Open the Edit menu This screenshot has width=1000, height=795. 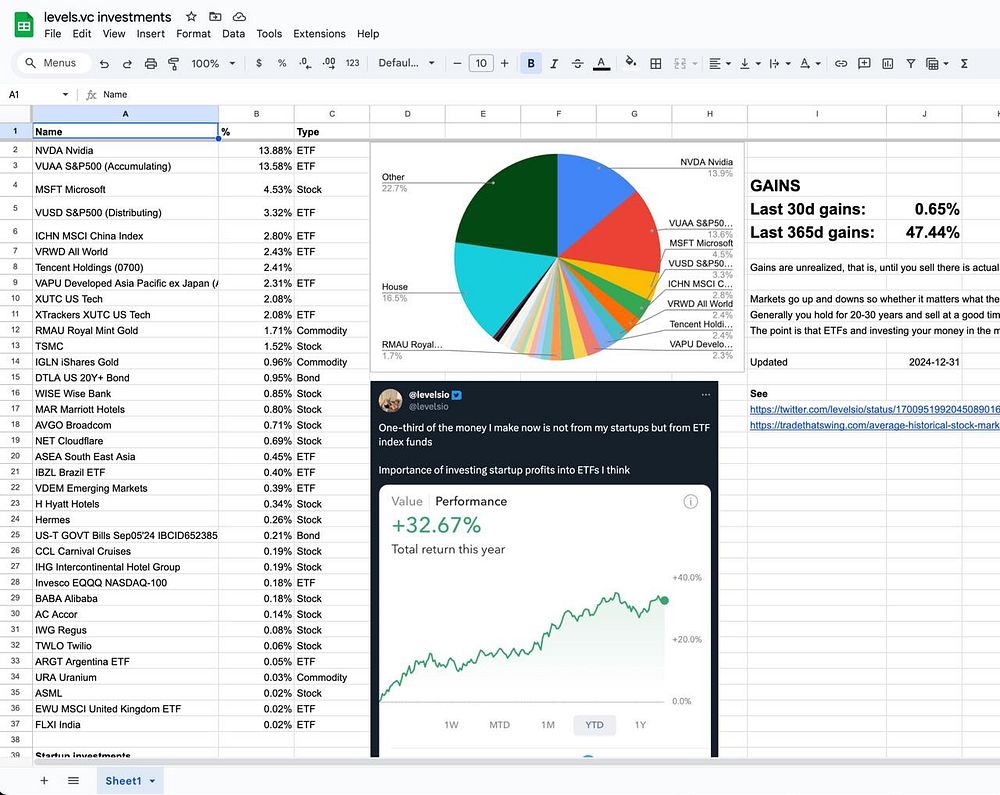(82, 34)
